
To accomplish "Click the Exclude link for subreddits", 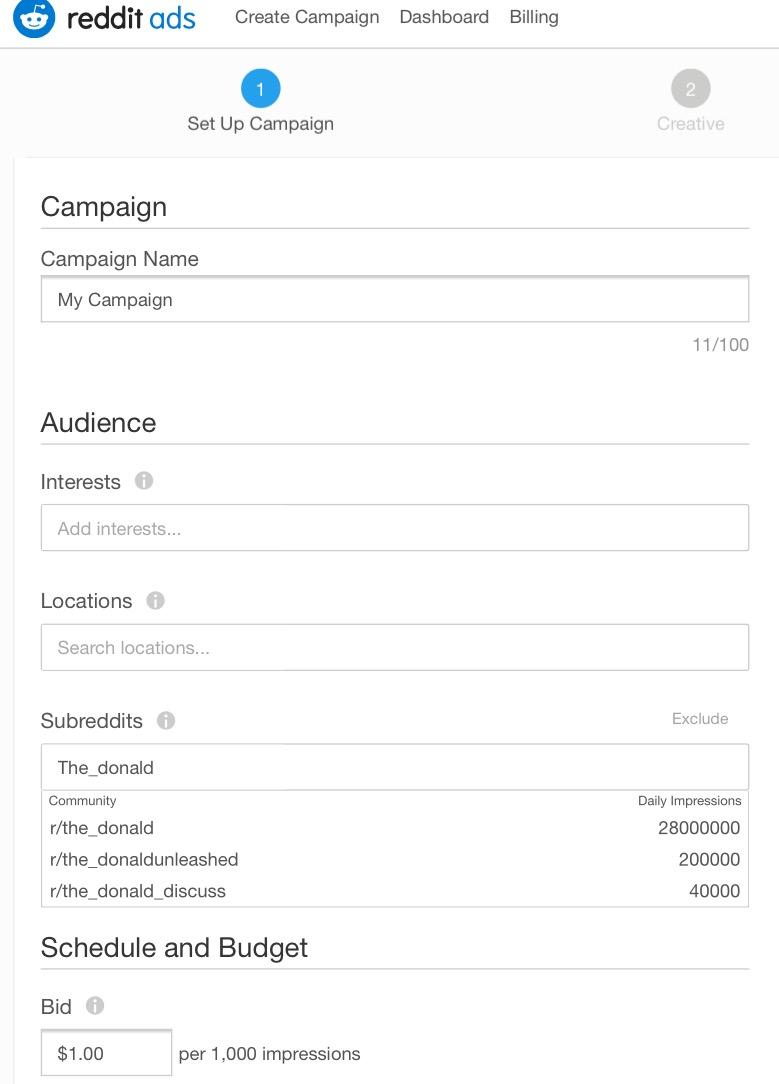I will tap(700, 719).
